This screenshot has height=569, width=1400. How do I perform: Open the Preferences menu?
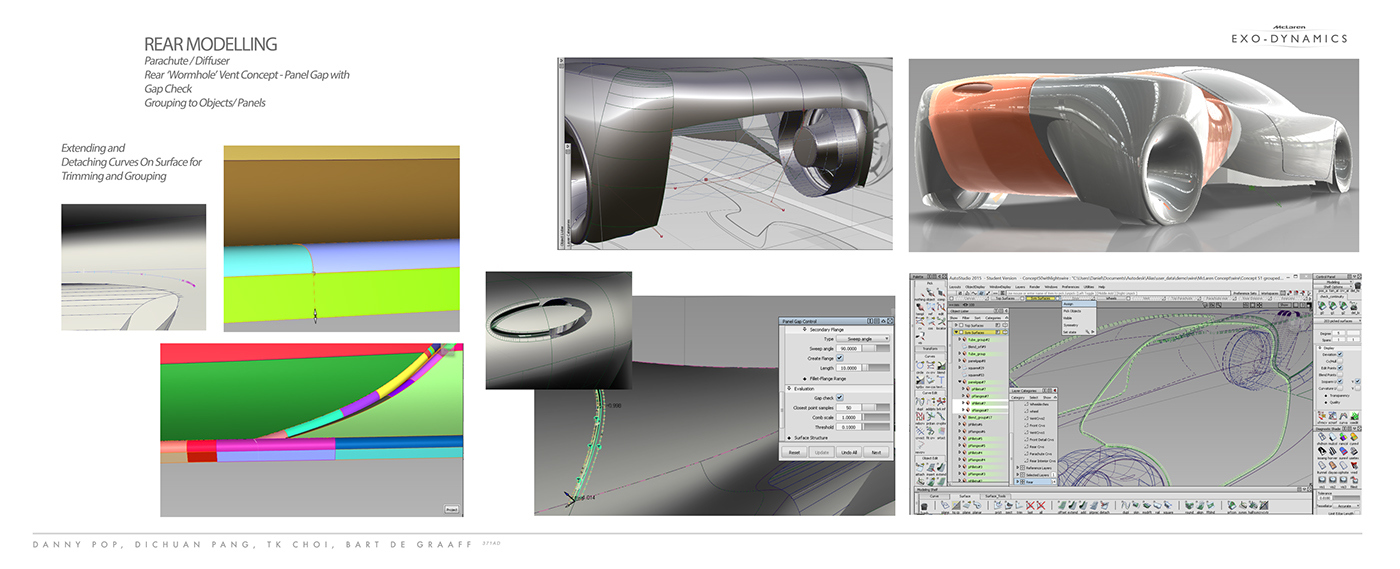[1070, 287]
